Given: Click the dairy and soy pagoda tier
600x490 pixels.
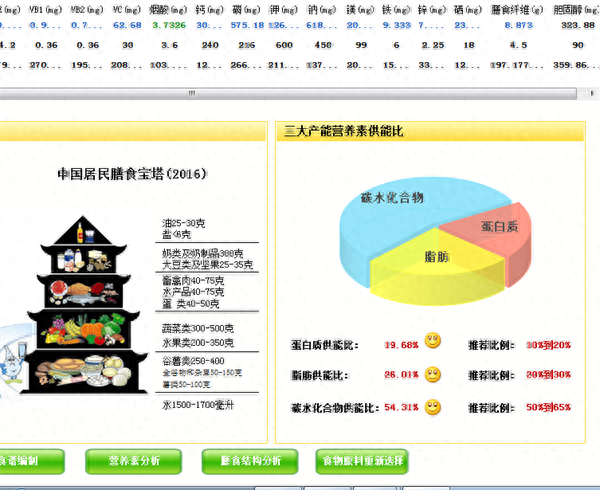Looking at the screenshot, I should click(83, 259).
